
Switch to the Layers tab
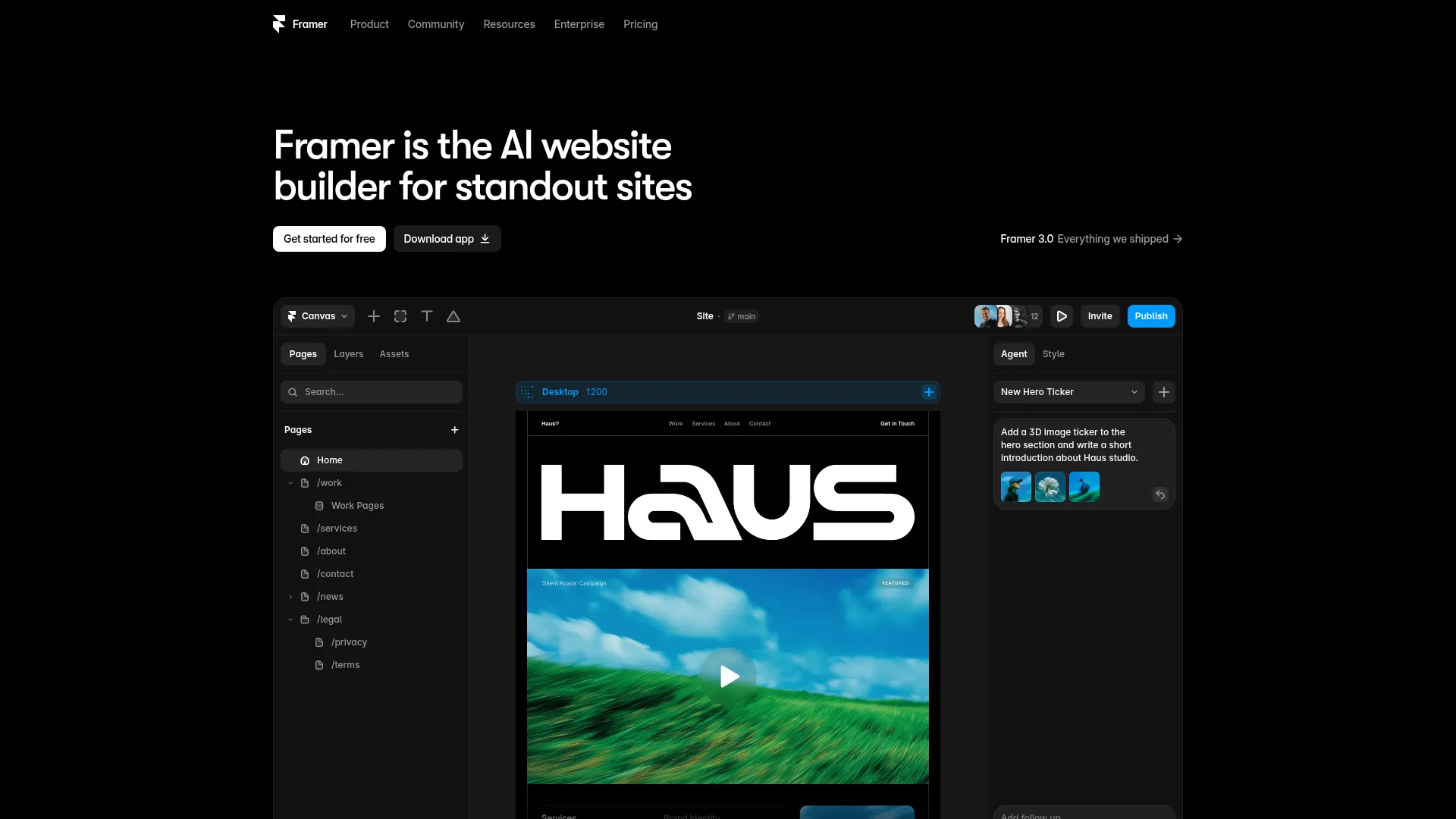pyautogui.click(x=349, y=354)
